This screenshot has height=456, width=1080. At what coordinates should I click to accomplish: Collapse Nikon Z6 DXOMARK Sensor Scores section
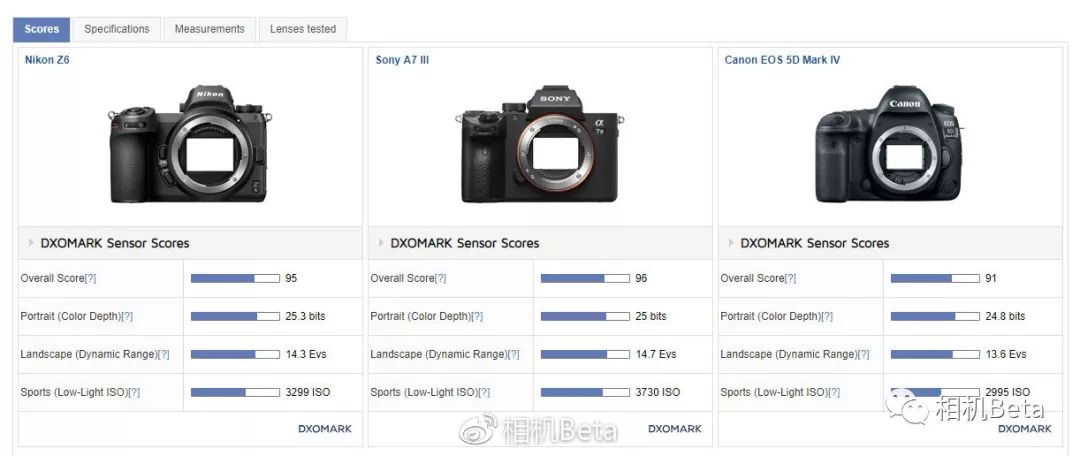31,243
